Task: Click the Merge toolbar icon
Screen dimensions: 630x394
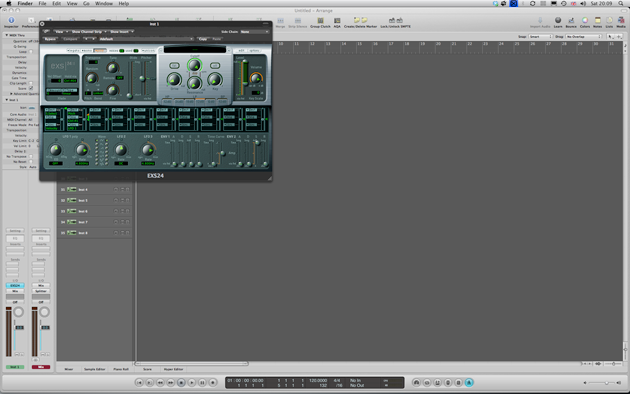Action: click(x=280, y=22)
